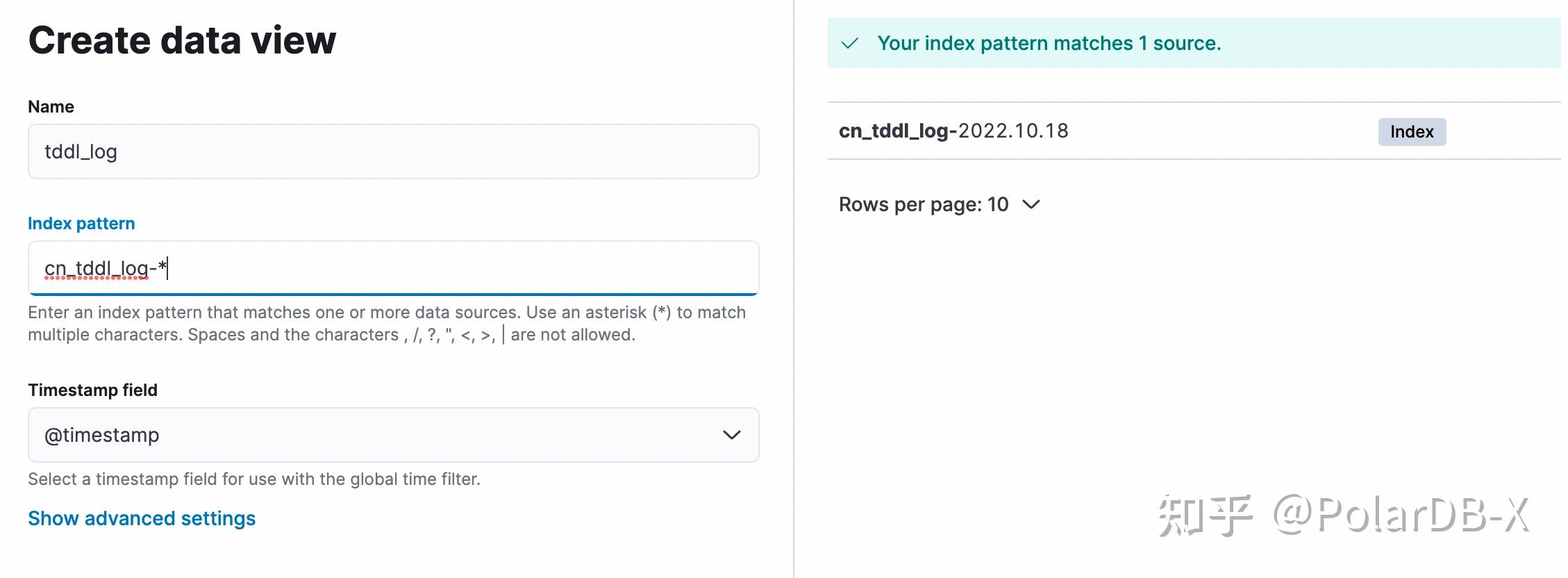1568x578 pixels.
Task: Click the blue Index pattern label
Action: 81,224
